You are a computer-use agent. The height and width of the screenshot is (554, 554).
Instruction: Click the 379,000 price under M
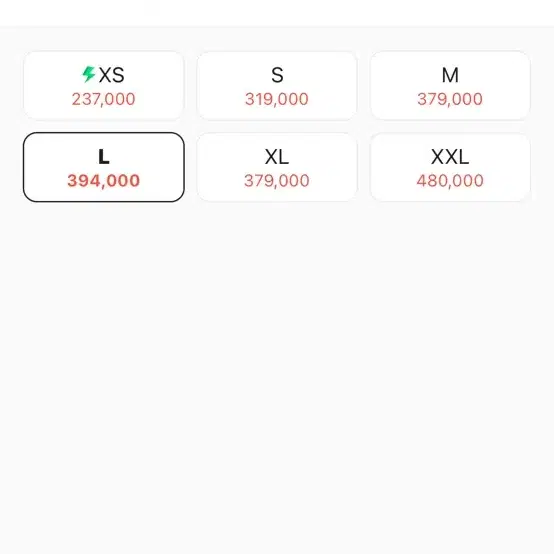tap(450, 99)
